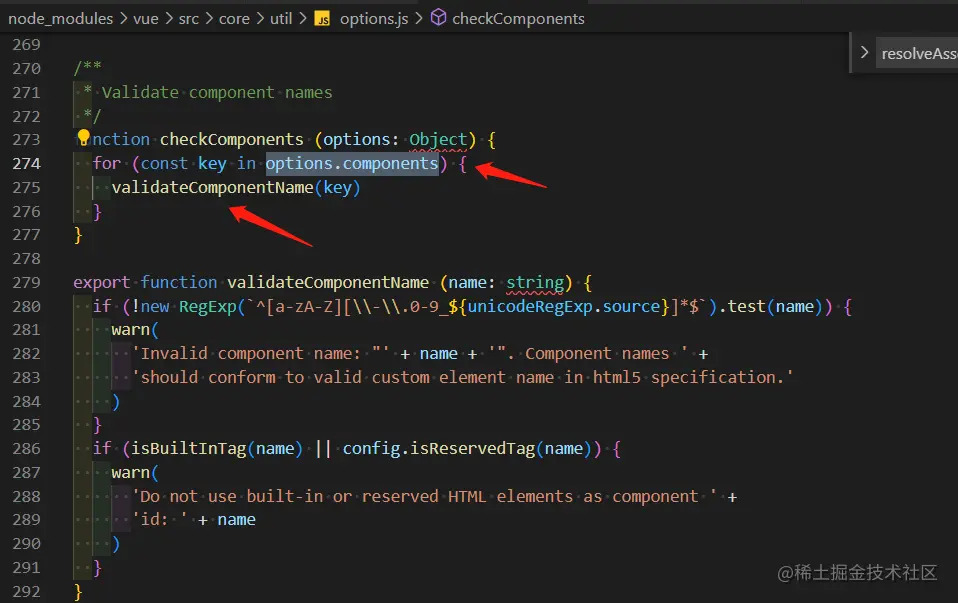Click line number 274 in gutter

point(26,164)
